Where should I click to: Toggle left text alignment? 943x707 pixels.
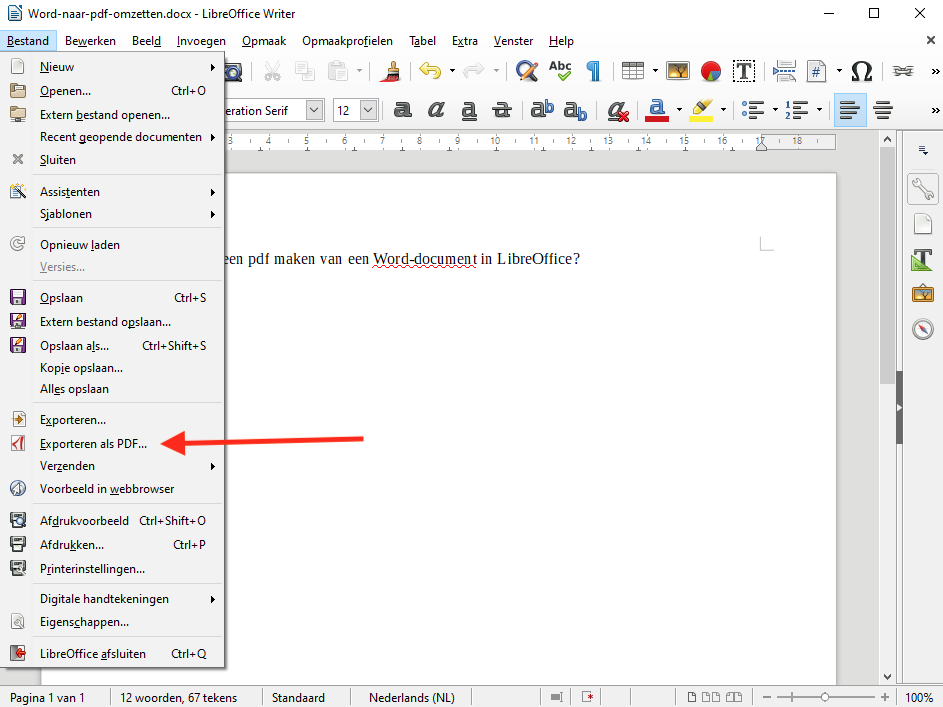tap(850, 110)
